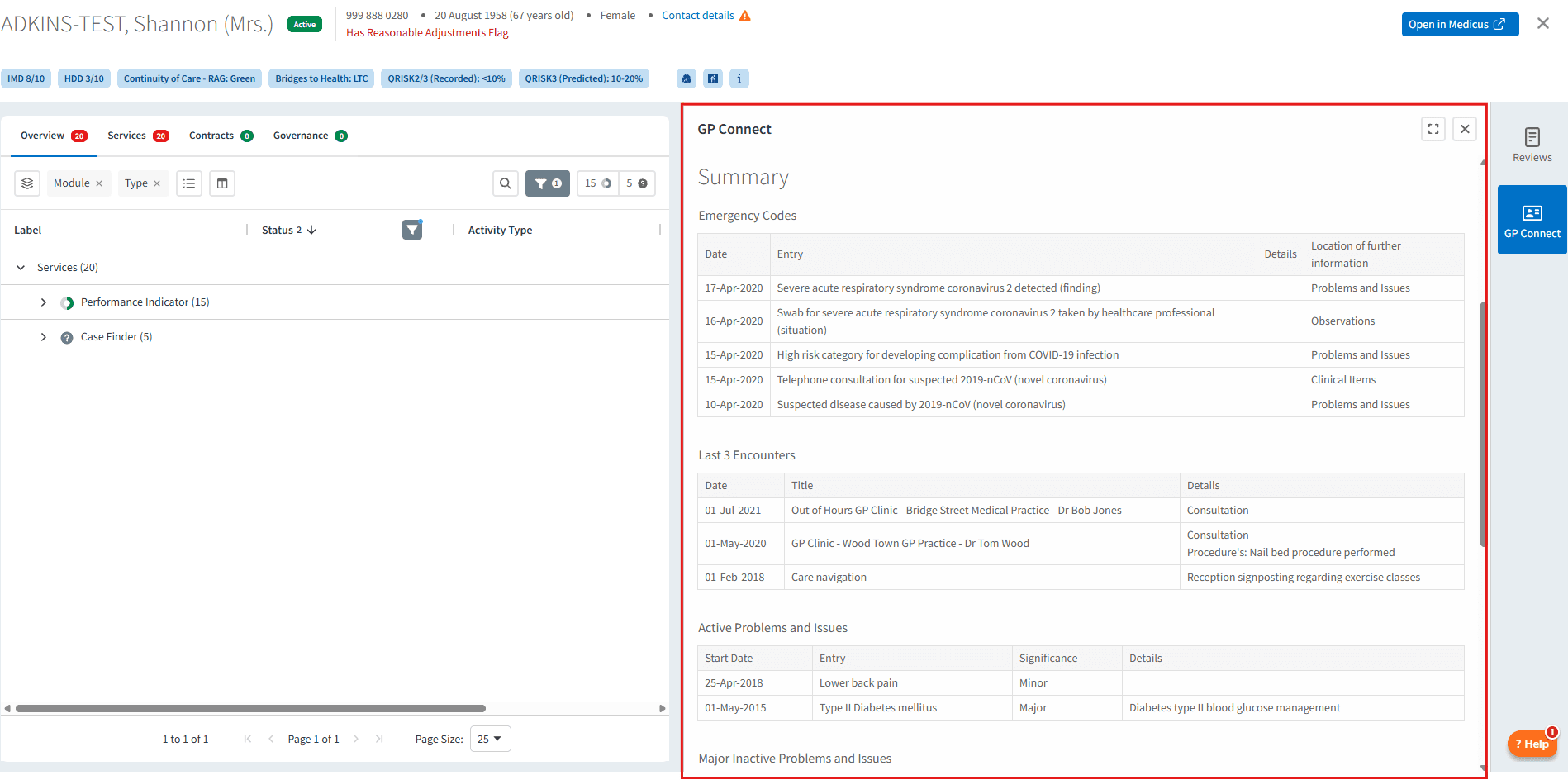Image resolution: width=1568 pixels, height=780 pixels.
Task: Open the search magnifier in toolbar
Action: pos(506,183)
